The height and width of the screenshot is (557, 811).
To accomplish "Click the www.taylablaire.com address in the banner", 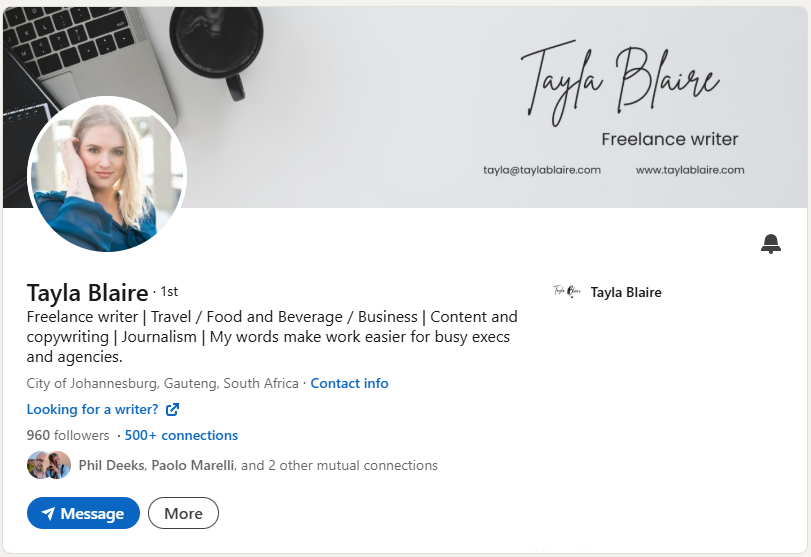I will pos(690,170).
